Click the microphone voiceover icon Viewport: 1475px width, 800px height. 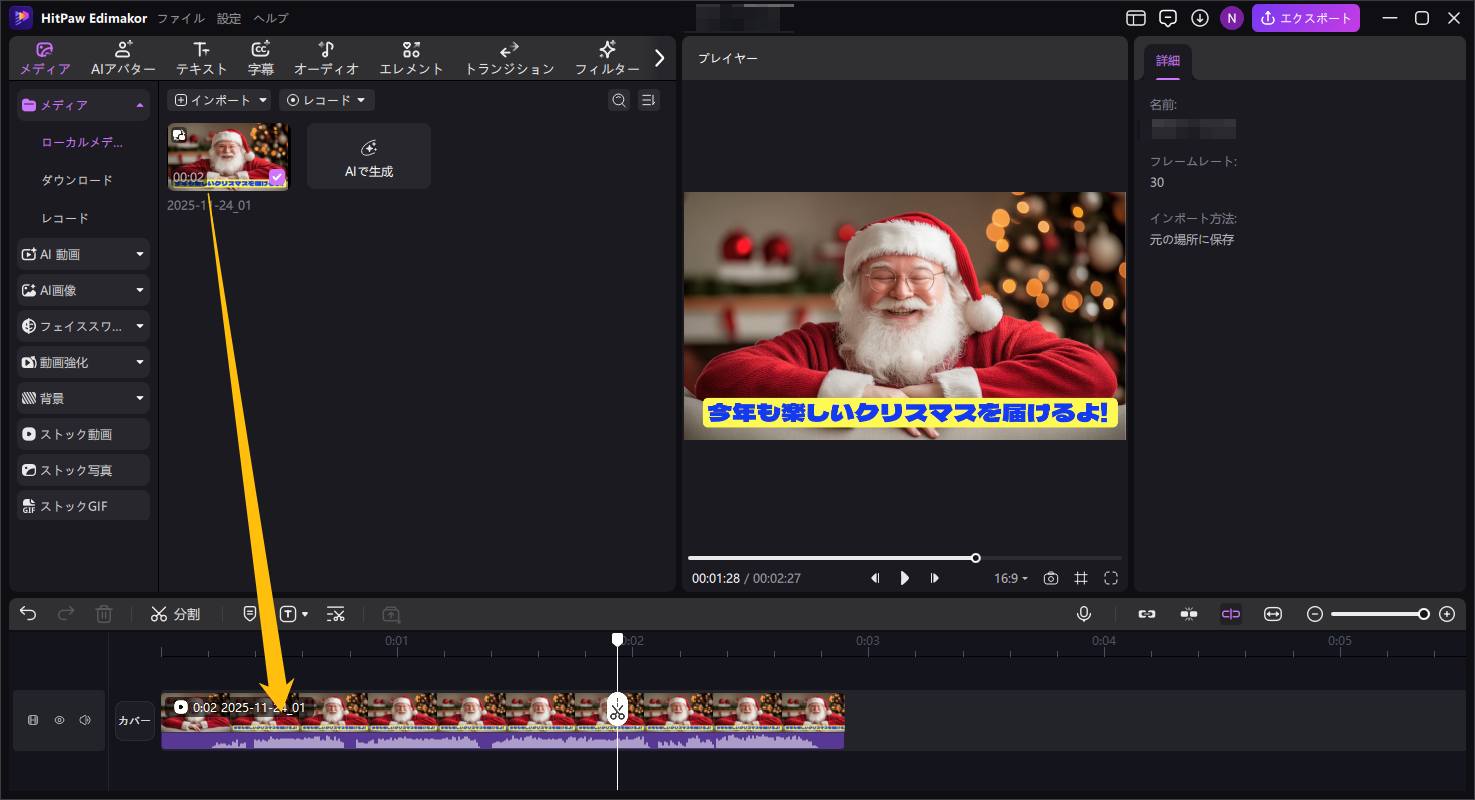click(1083, 614)
